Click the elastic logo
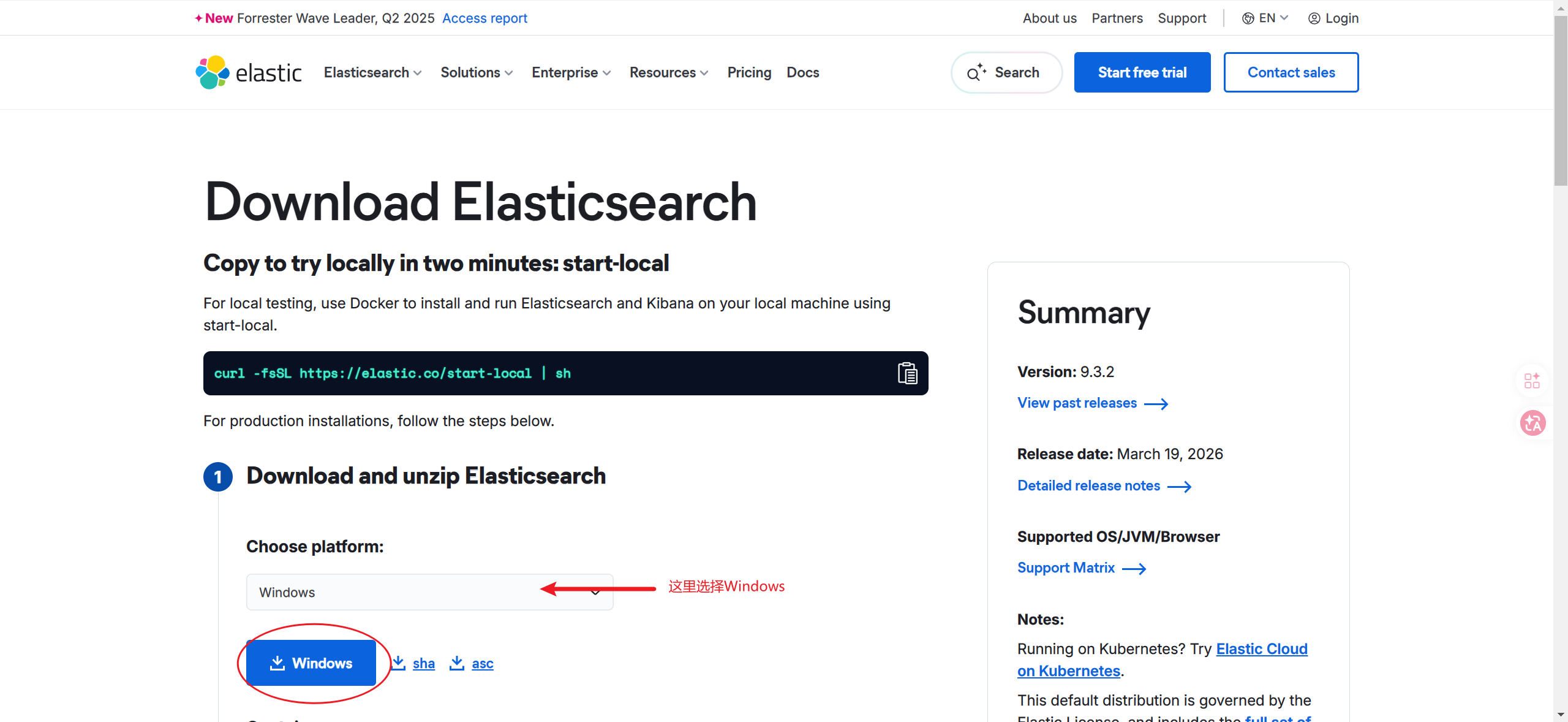 coord(248,72)
